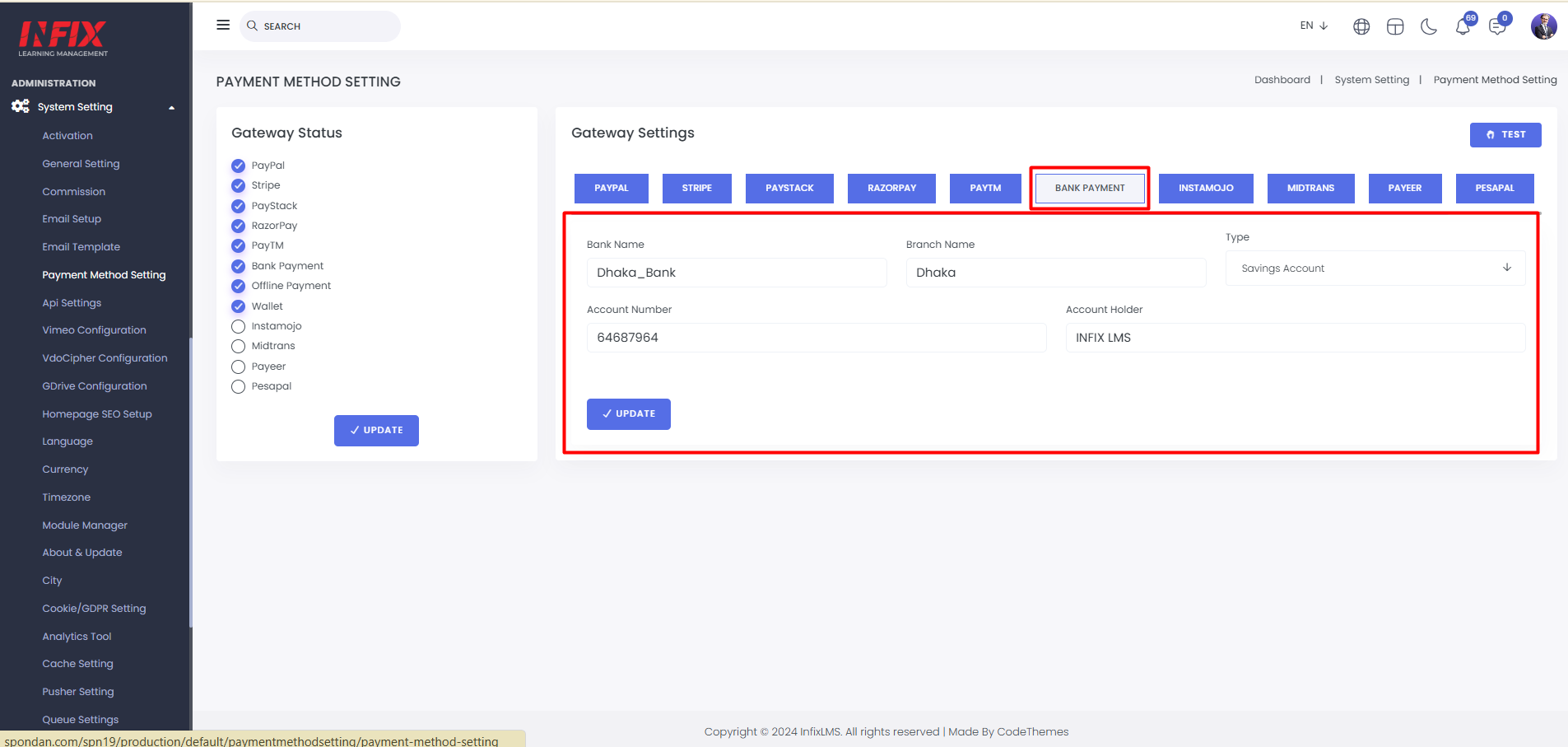Open VdoCipher Configuration in sidebar

pos(105,358)
